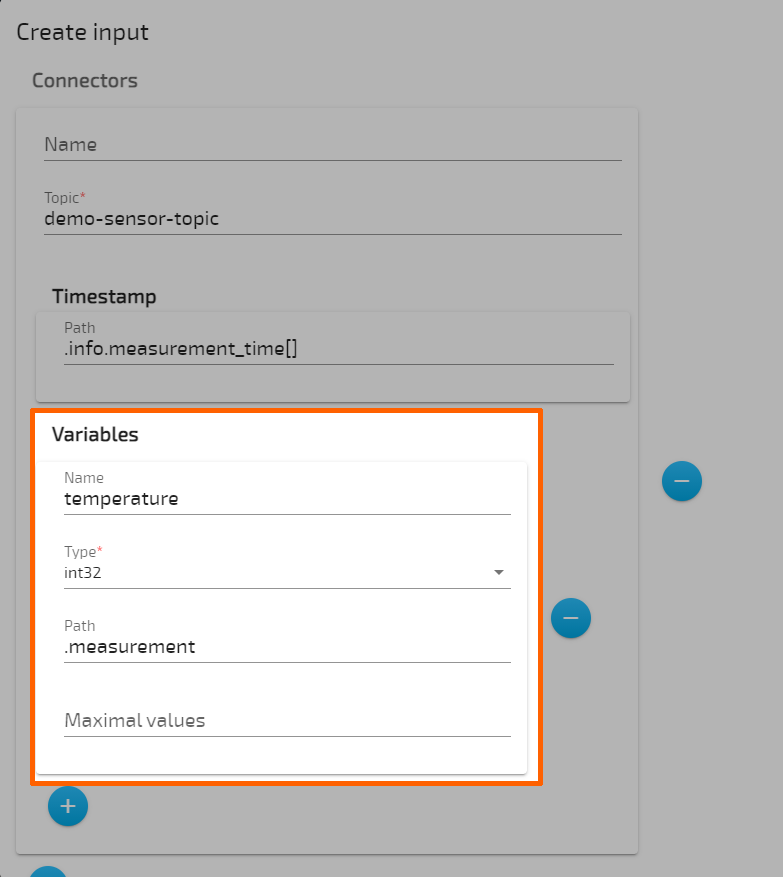Click the Timestamp section heading
Image resolution: width=783 pixels, height=877 pixels.
point(104,296)
